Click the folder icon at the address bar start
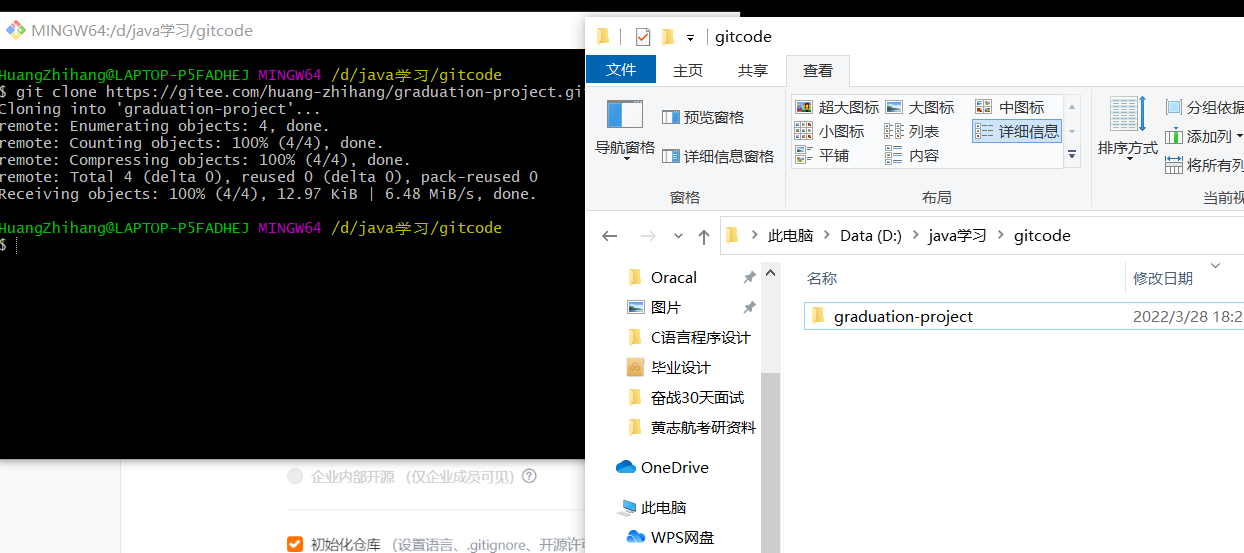This screenshot has width=1244, height=553. [732, 236]
